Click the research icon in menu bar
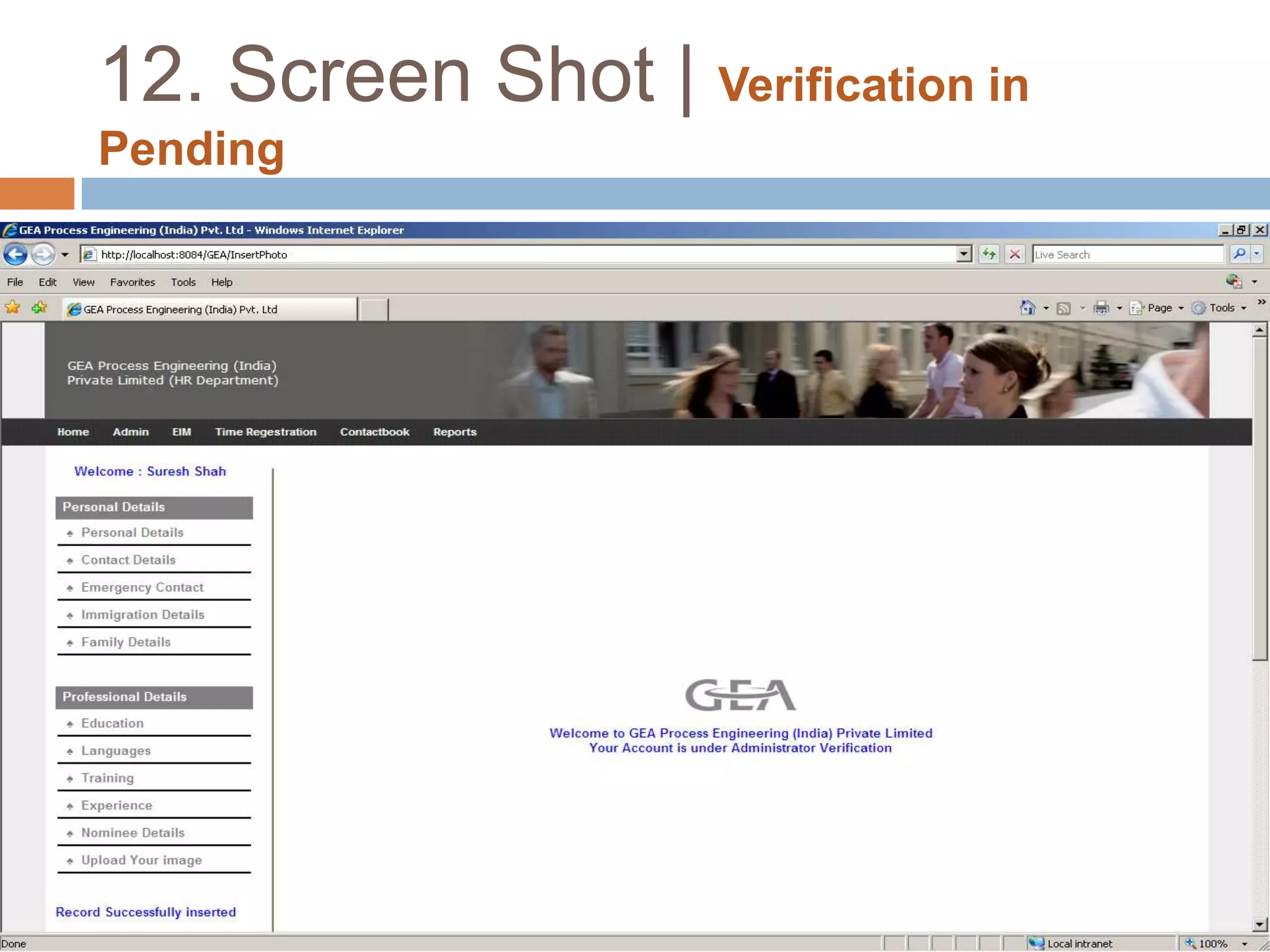The width and height of the screenshot is (1270, 952). (x=1234, y=281)
